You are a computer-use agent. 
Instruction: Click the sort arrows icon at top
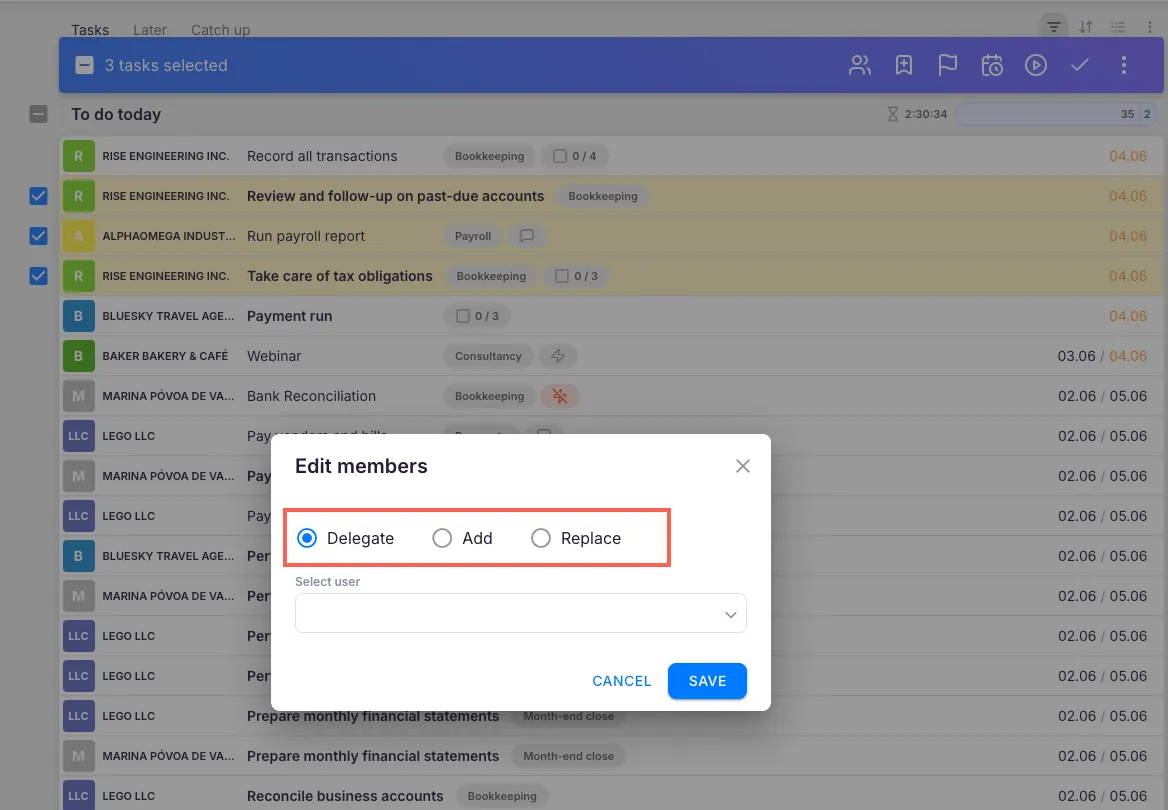coord(1086,27)
